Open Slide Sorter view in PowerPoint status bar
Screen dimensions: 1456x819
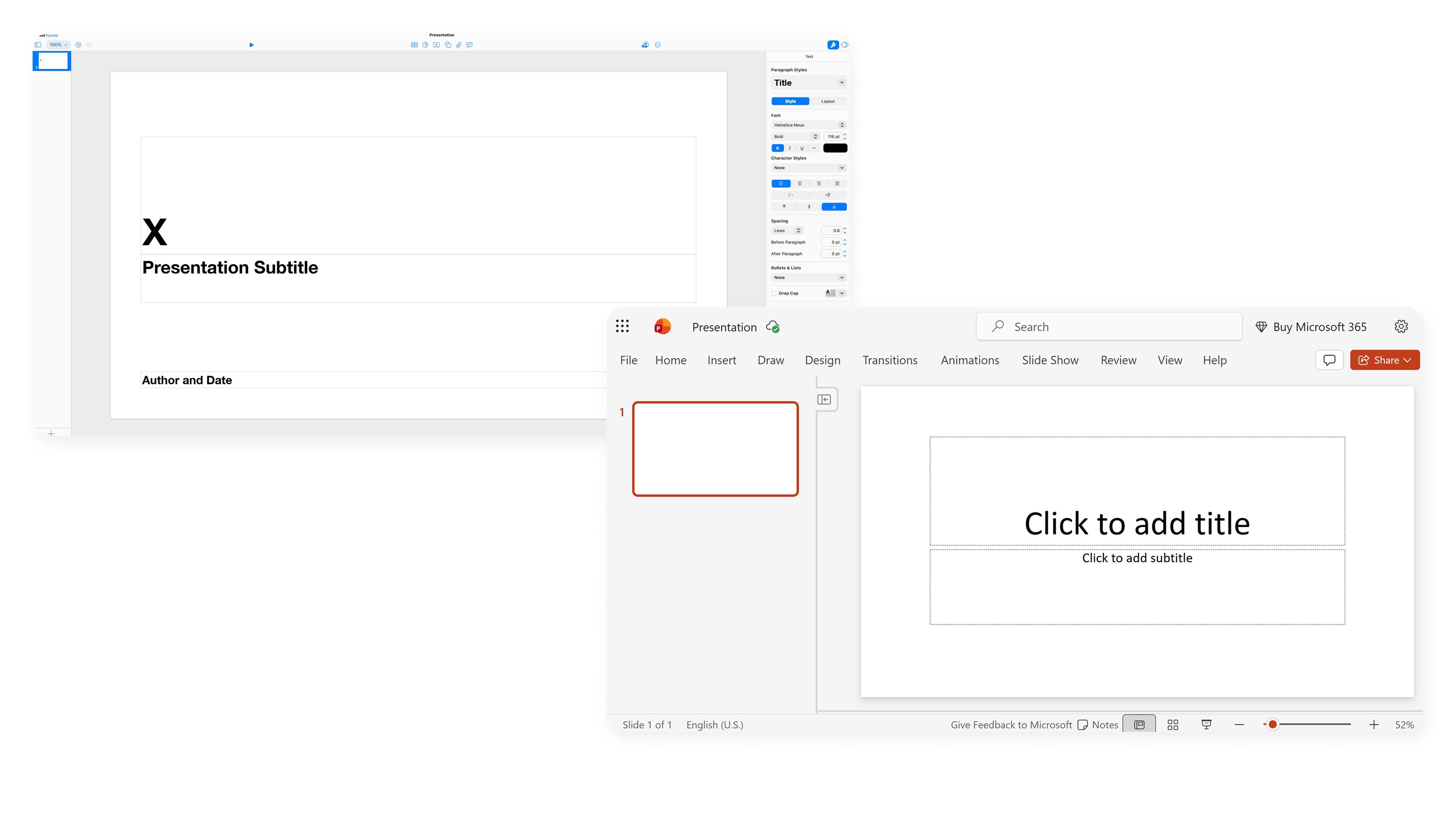pyautogui.click(x=1173, y=724)
